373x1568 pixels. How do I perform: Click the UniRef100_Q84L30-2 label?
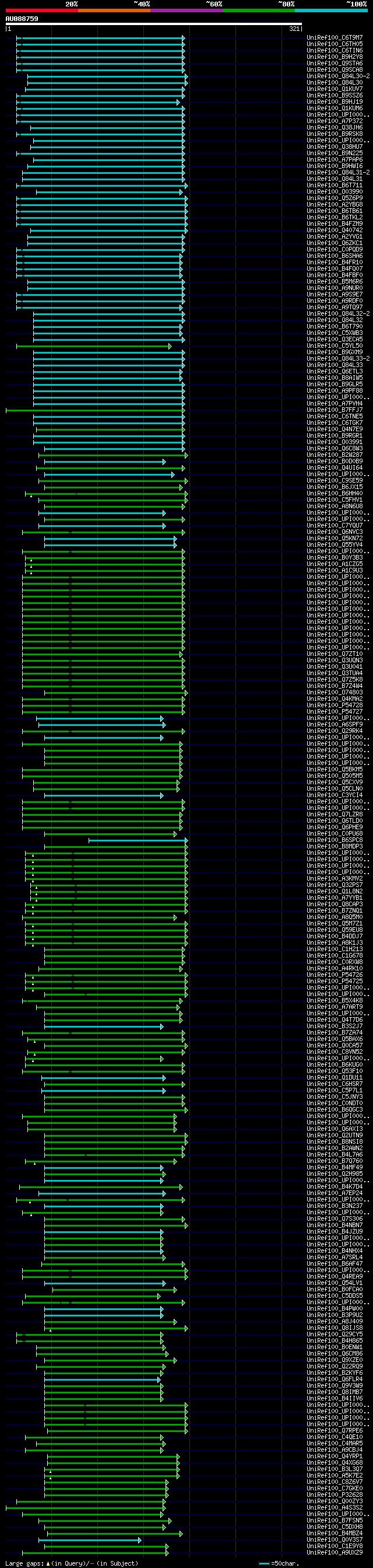click(339, 76)
